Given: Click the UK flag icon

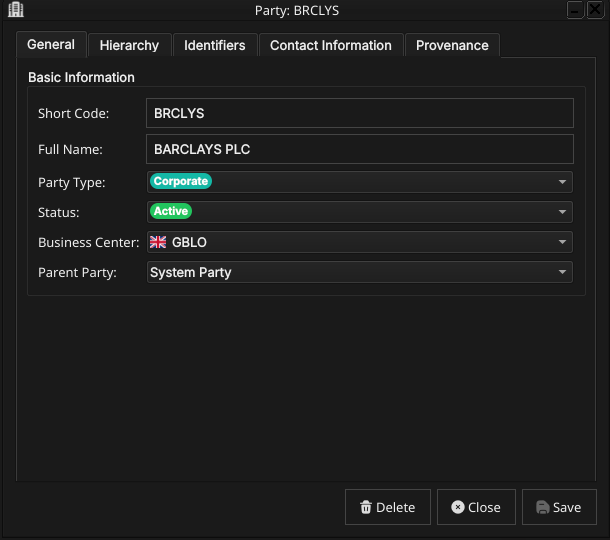Looking at the screenshot, I should [158, 242].
